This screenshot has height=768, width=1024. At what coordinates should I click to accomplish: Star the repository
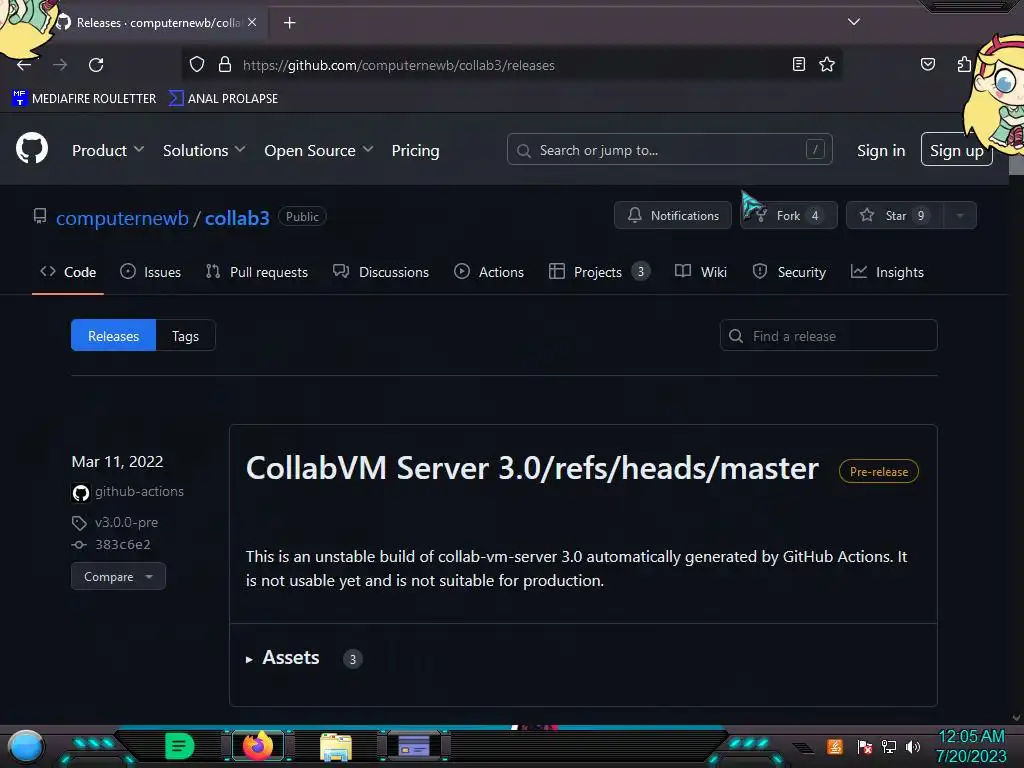click(894, 216)
